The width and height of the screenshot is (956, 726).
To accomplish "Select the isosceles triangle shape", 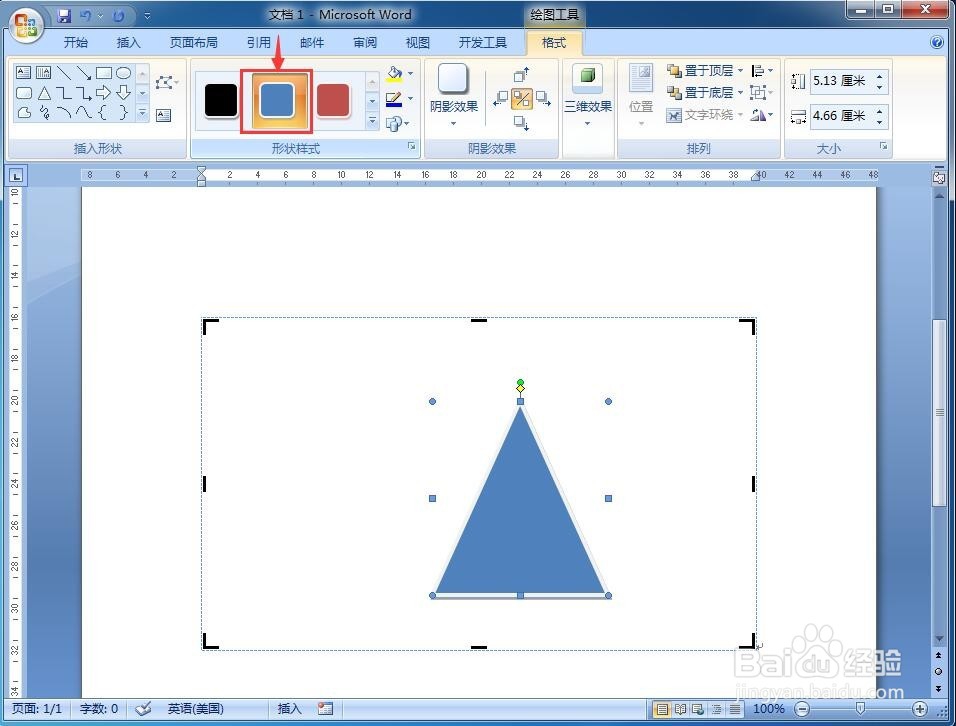I will coord(43,93).
